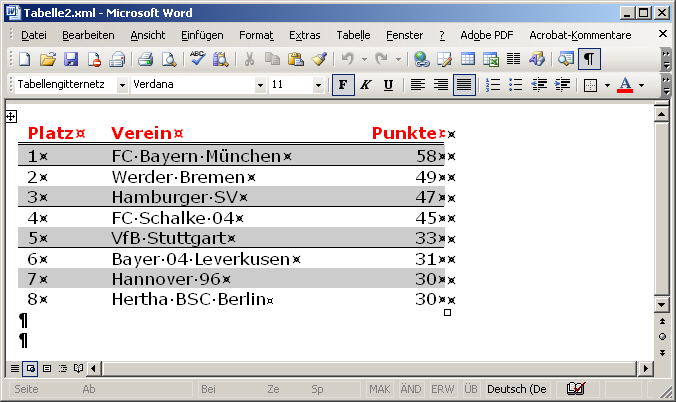This screenshot has width=676, height=402.
Task: Open the Bearbeiten menu
Action: (x=88, y=35)
